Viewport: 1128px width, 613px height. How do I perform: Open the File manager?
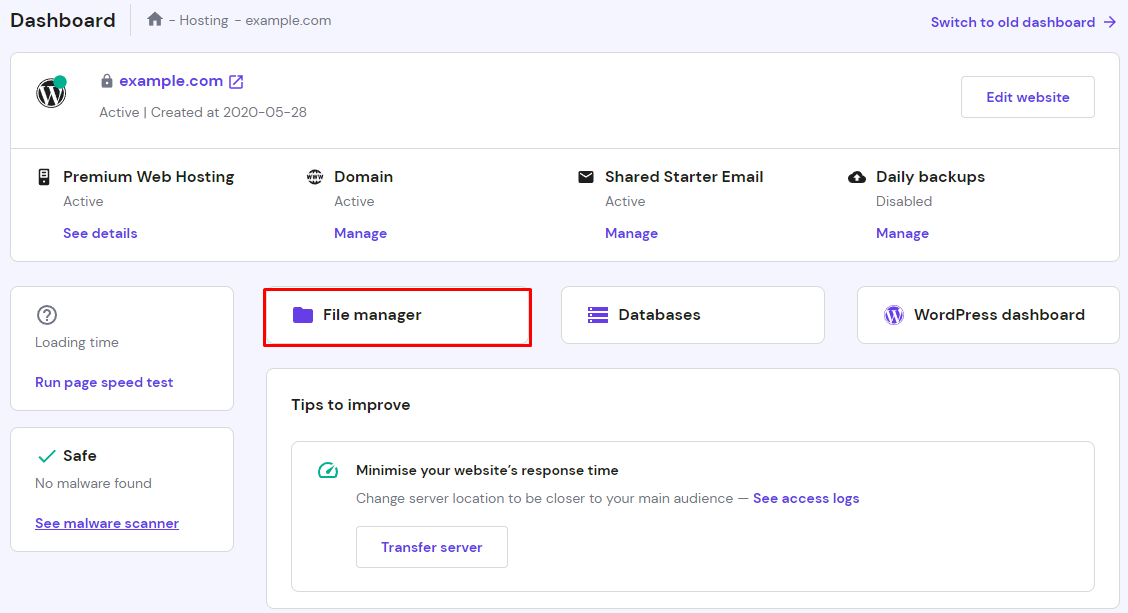click(397, 314)
